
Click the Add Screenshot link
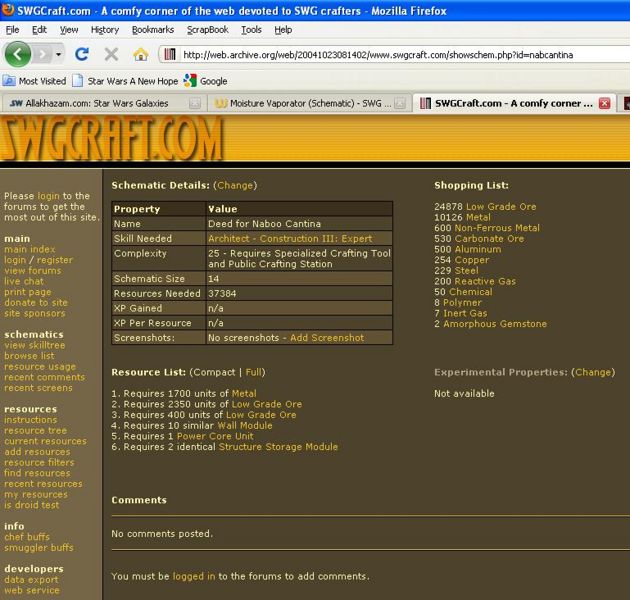click(327, 338)
